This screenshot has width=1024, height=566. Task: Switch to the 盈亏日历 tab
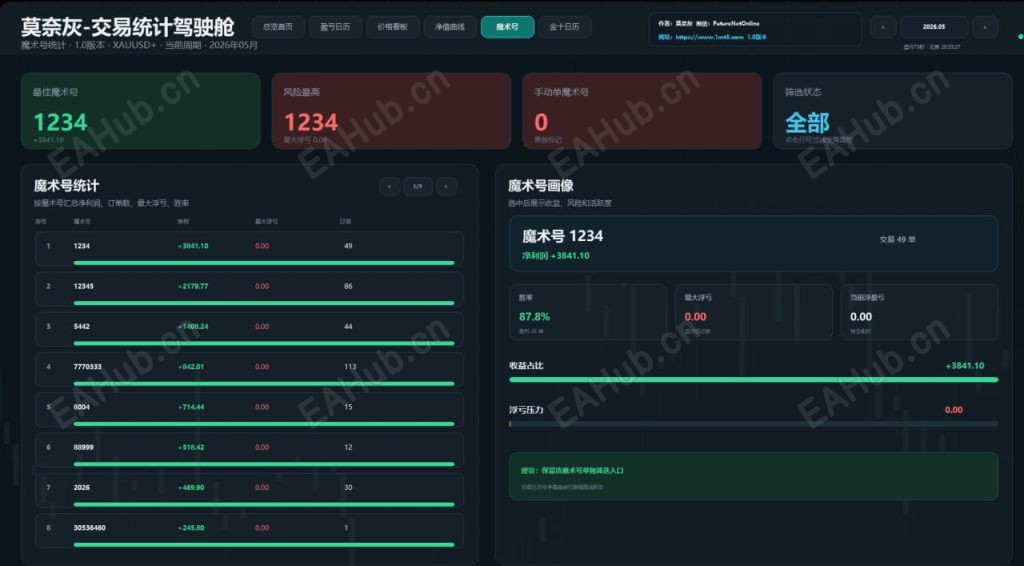335,27
